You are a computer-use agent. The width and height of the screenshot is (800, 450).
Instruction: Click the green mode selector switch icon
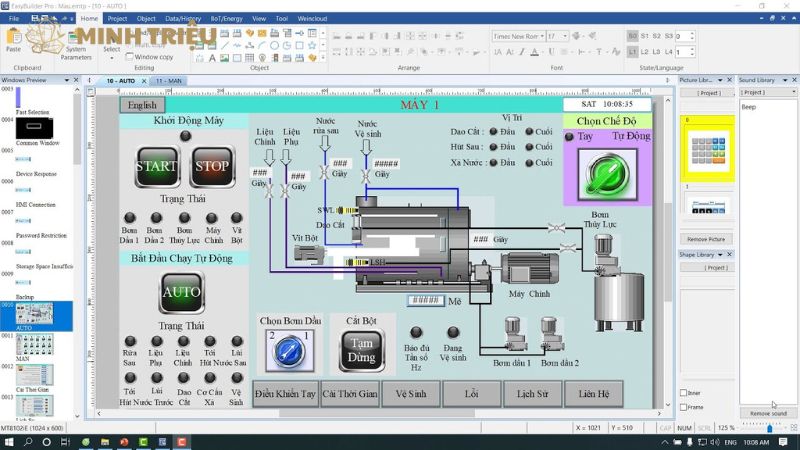(607, 173)
